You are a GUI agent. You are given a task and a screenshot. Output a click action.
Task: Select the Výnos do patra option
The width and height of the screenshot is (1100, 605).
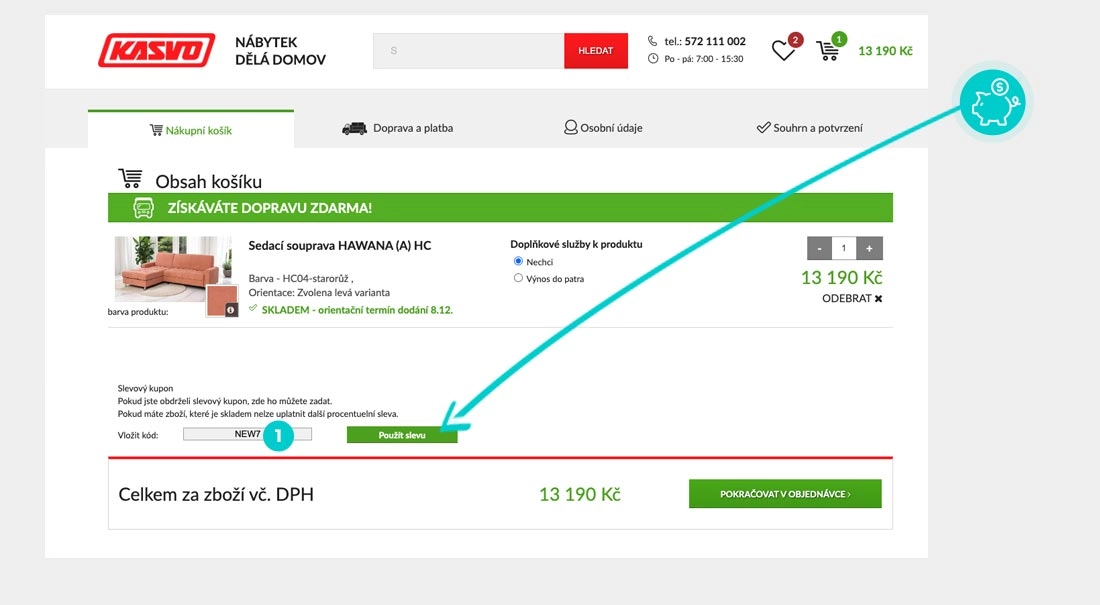pyautogui.click(x=518, y=278)
